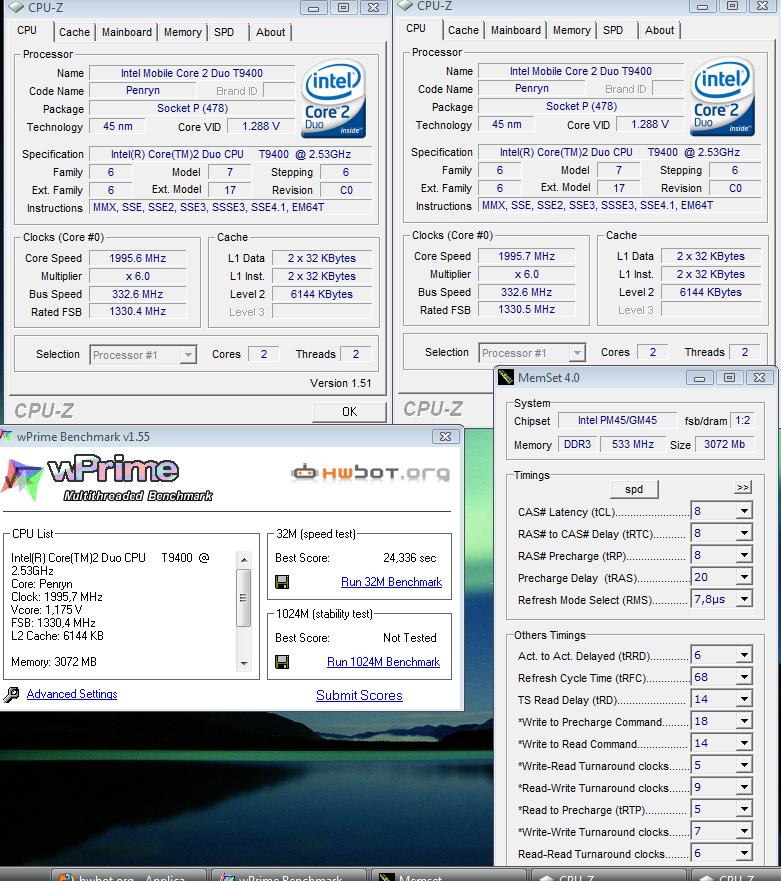Viewport: 781px width, 881px height.
Task: Open Write-Read Turnaround clocks dropdown
Action: click(743, 765)
